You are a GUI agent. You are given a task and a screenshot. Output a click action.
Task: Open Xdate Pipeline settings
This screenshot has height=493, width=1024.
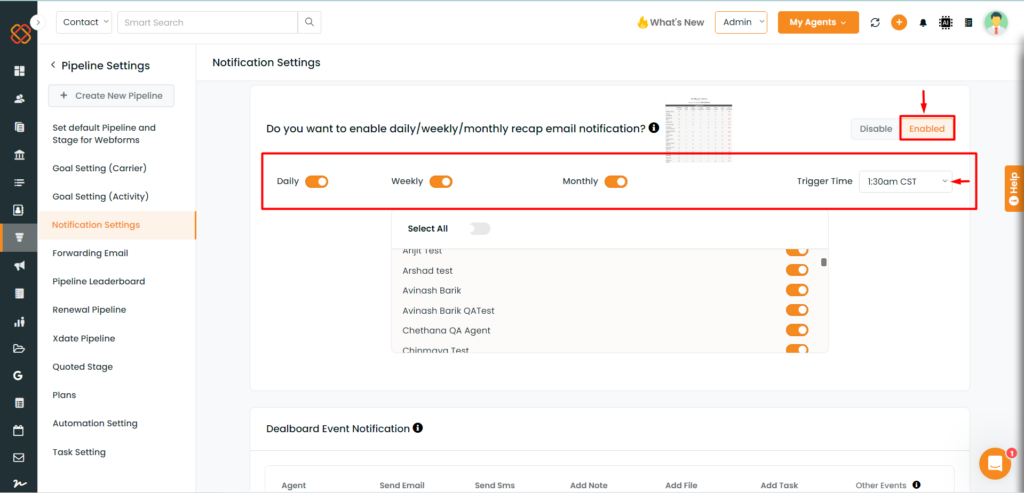(84, 338)
